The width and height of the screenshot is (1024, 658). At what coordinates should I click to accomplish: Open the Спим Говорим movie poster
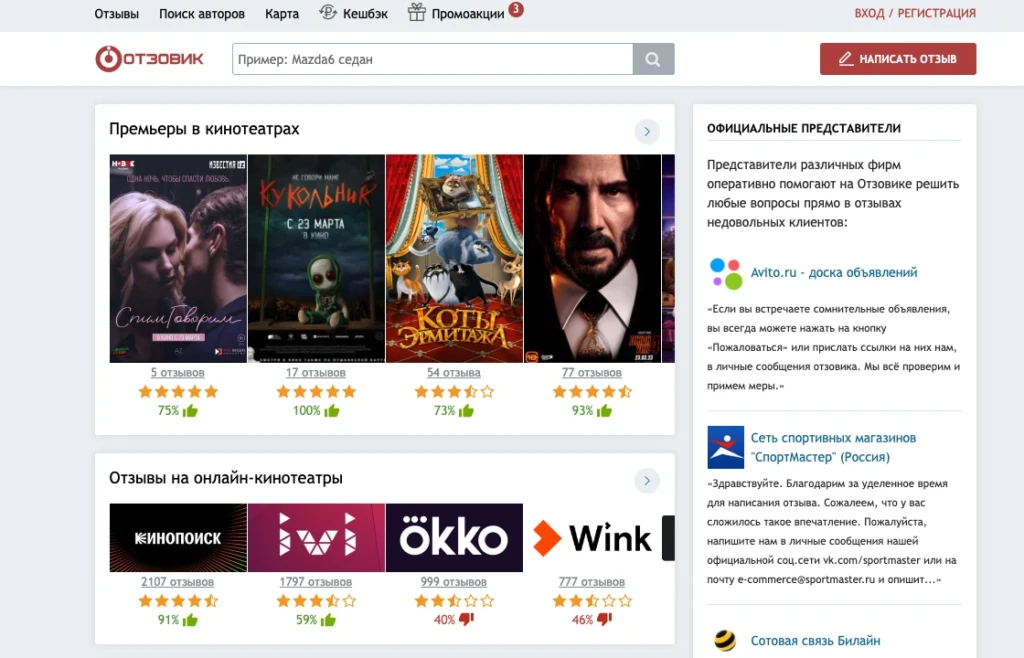pyautogui.click(x=178, y=258)
